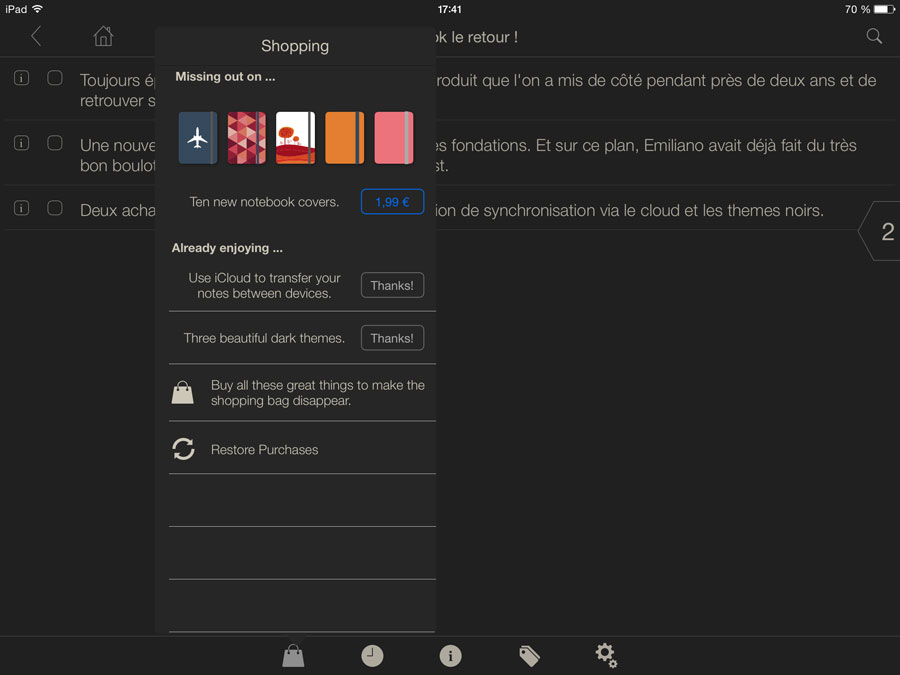
Task: Tap the shopping bag icon in the popup list
Action: [183, 393]
